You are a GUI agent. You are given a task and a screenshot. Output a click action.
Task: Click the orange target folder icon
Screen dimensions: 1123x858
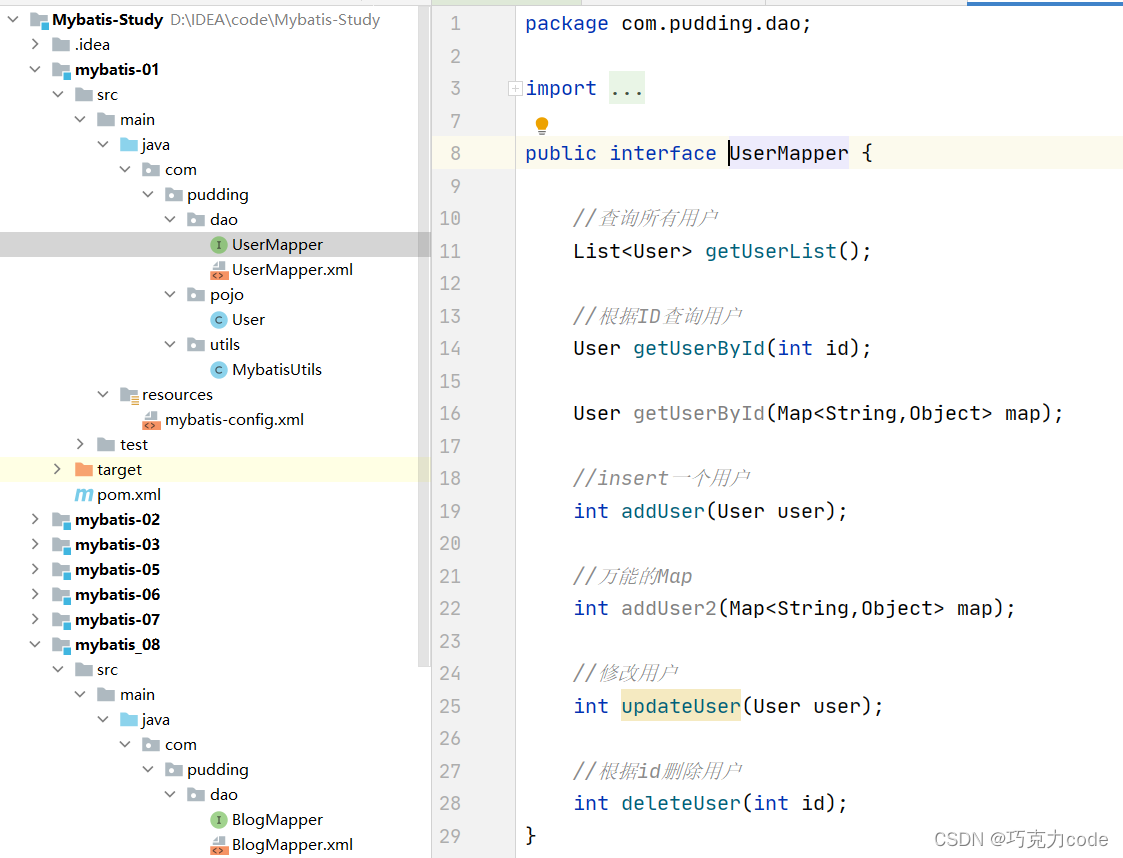point(84,470)
